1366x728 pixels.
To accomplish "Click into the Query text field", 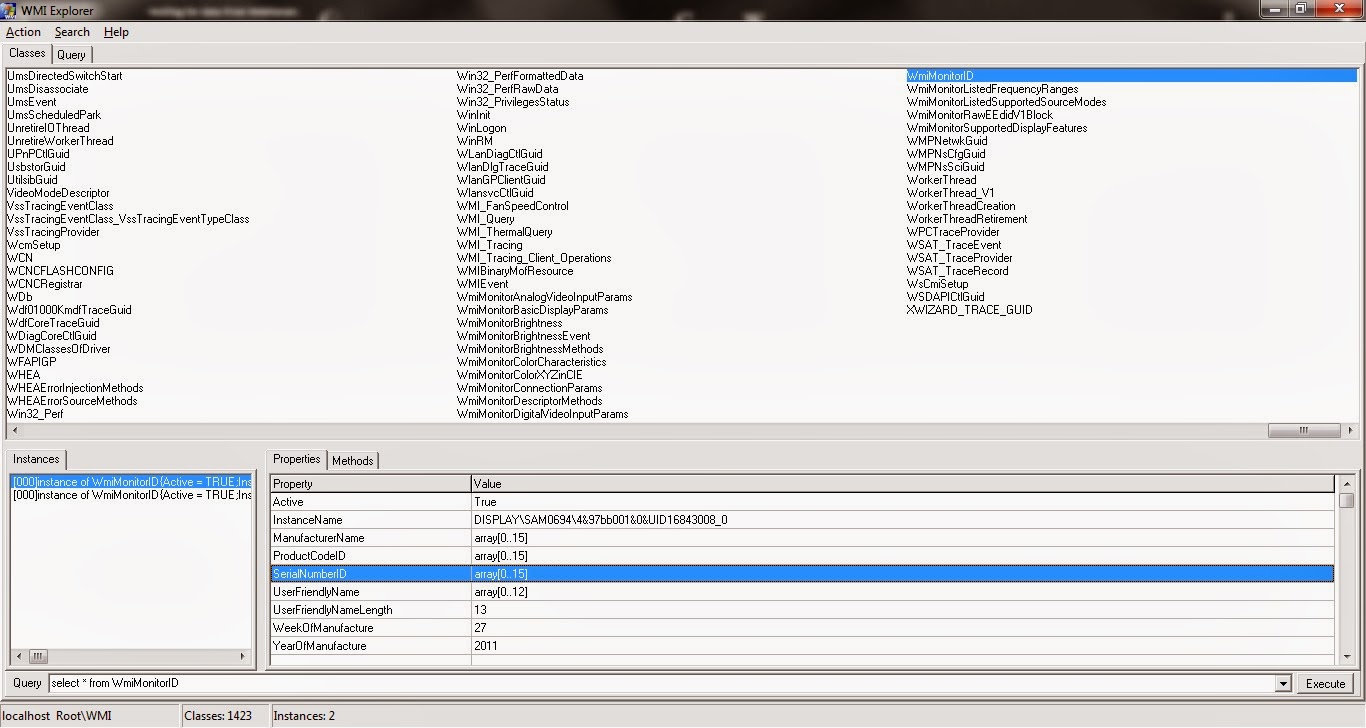I will [662, 683].
